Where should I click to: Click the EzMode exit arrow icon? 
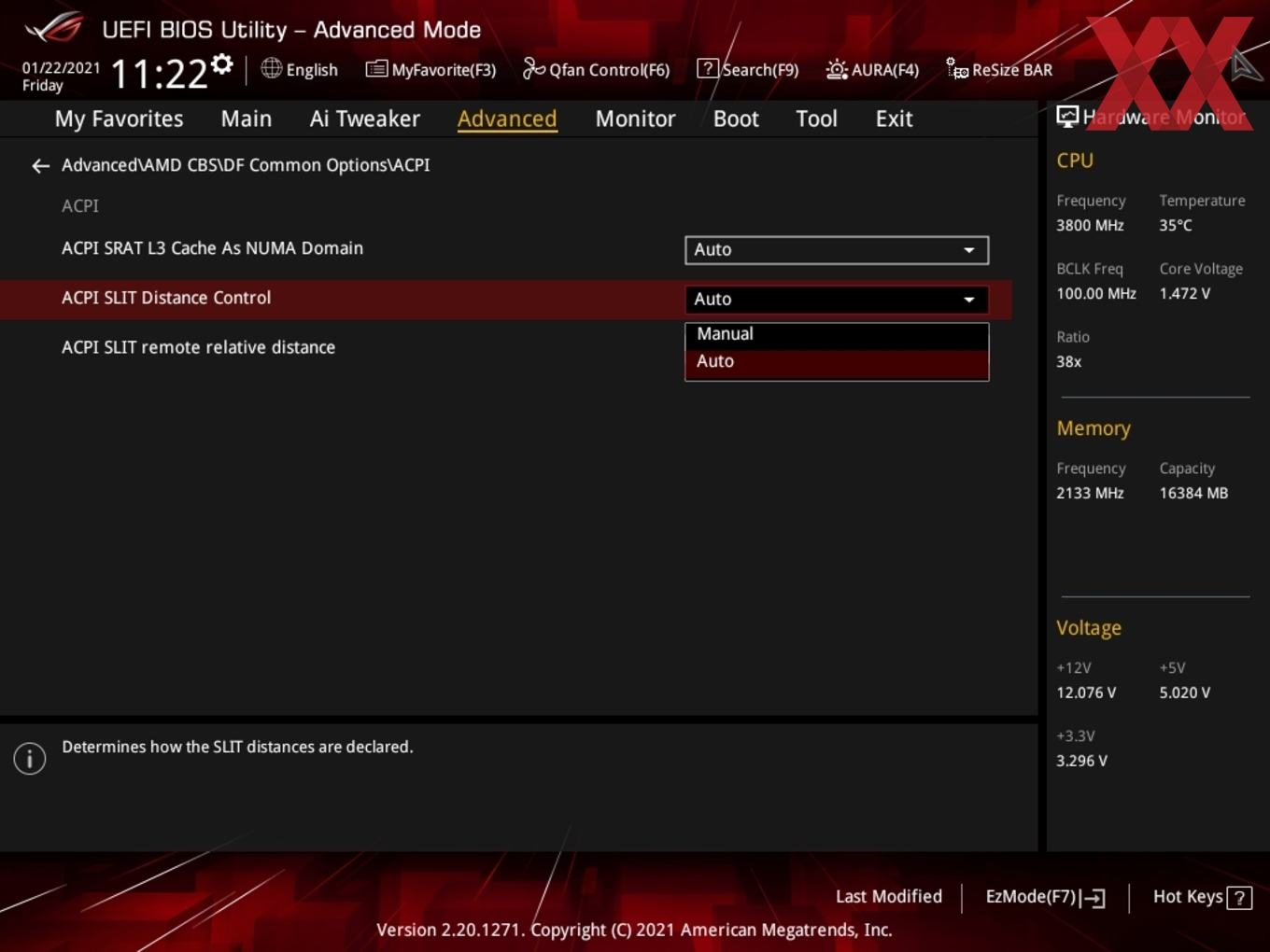pos(1093,898)
